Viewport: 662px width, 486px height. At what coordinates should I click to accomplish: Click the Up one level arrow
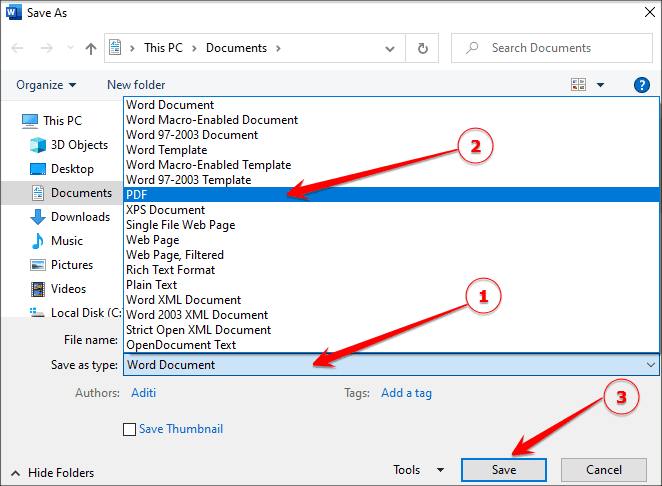[x=91, y=47]
